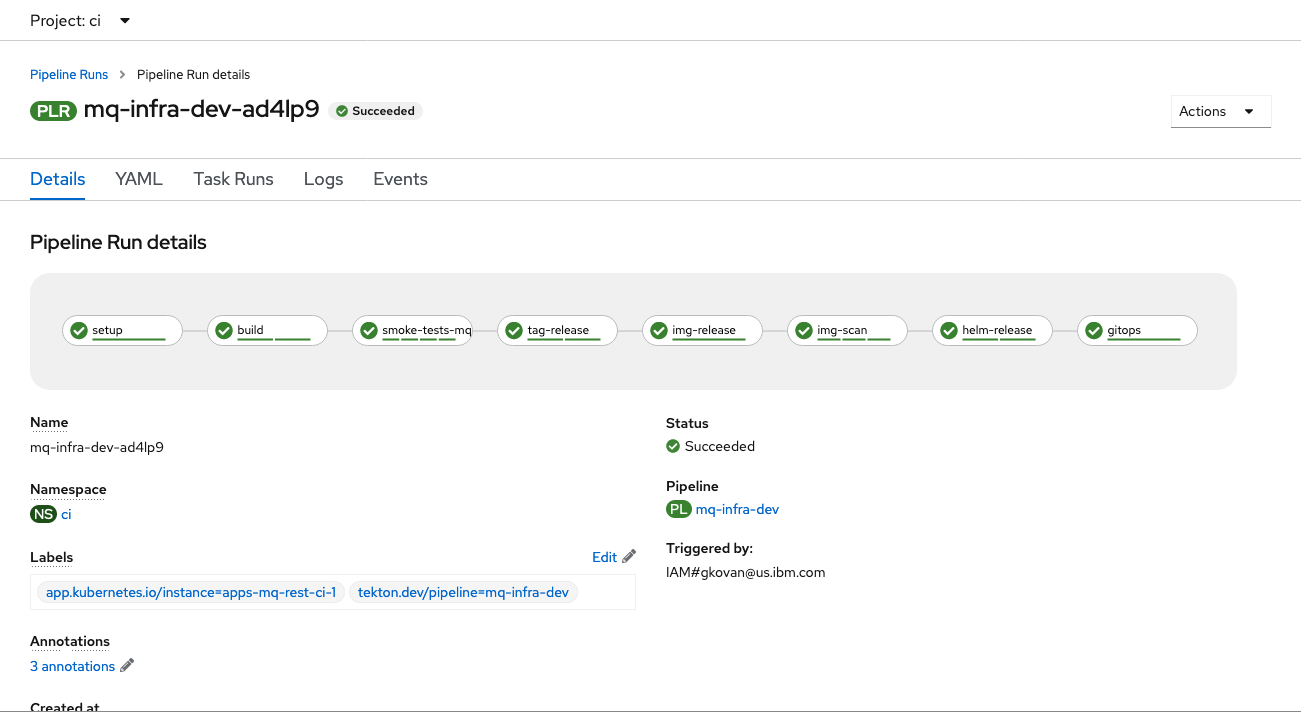Select the setup task node

tap(122, 331)
